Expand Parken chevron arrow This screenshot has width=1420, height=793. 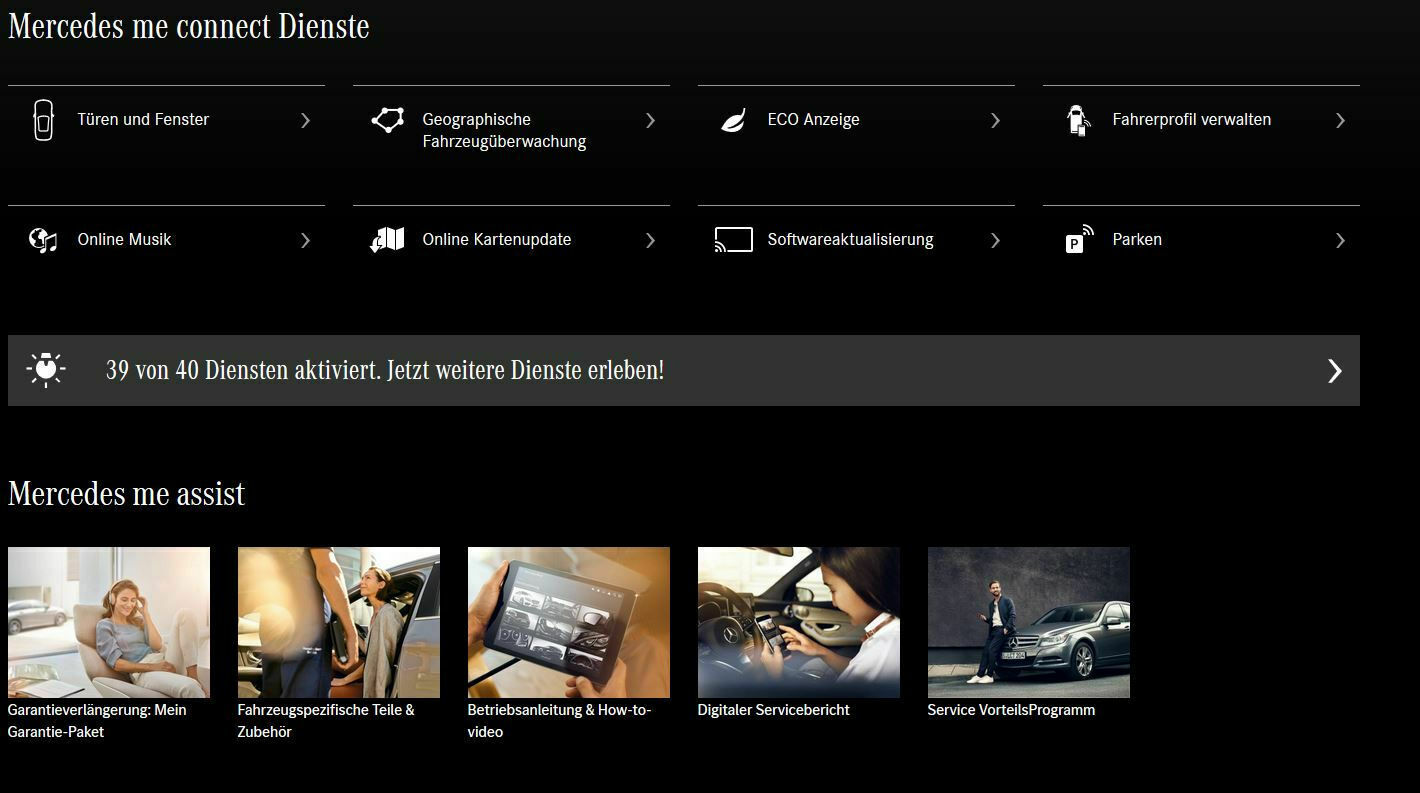tap(1340, 240)
